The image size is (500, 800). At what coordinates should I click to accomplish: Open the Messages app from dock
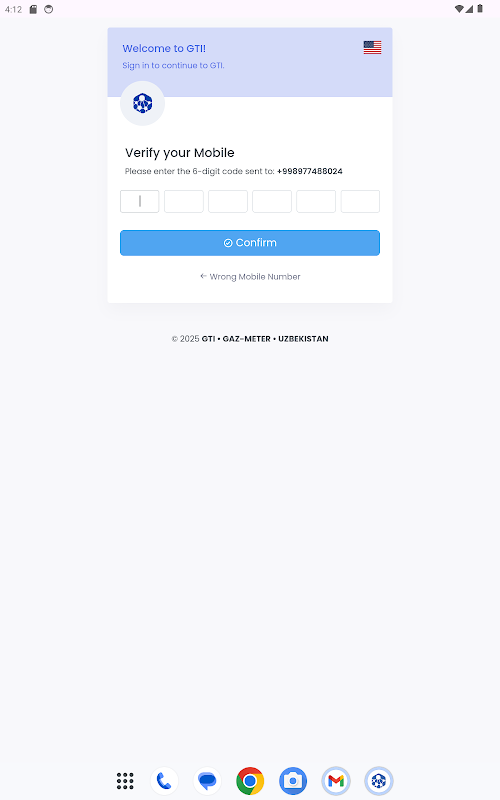click(x=207, y=781)
